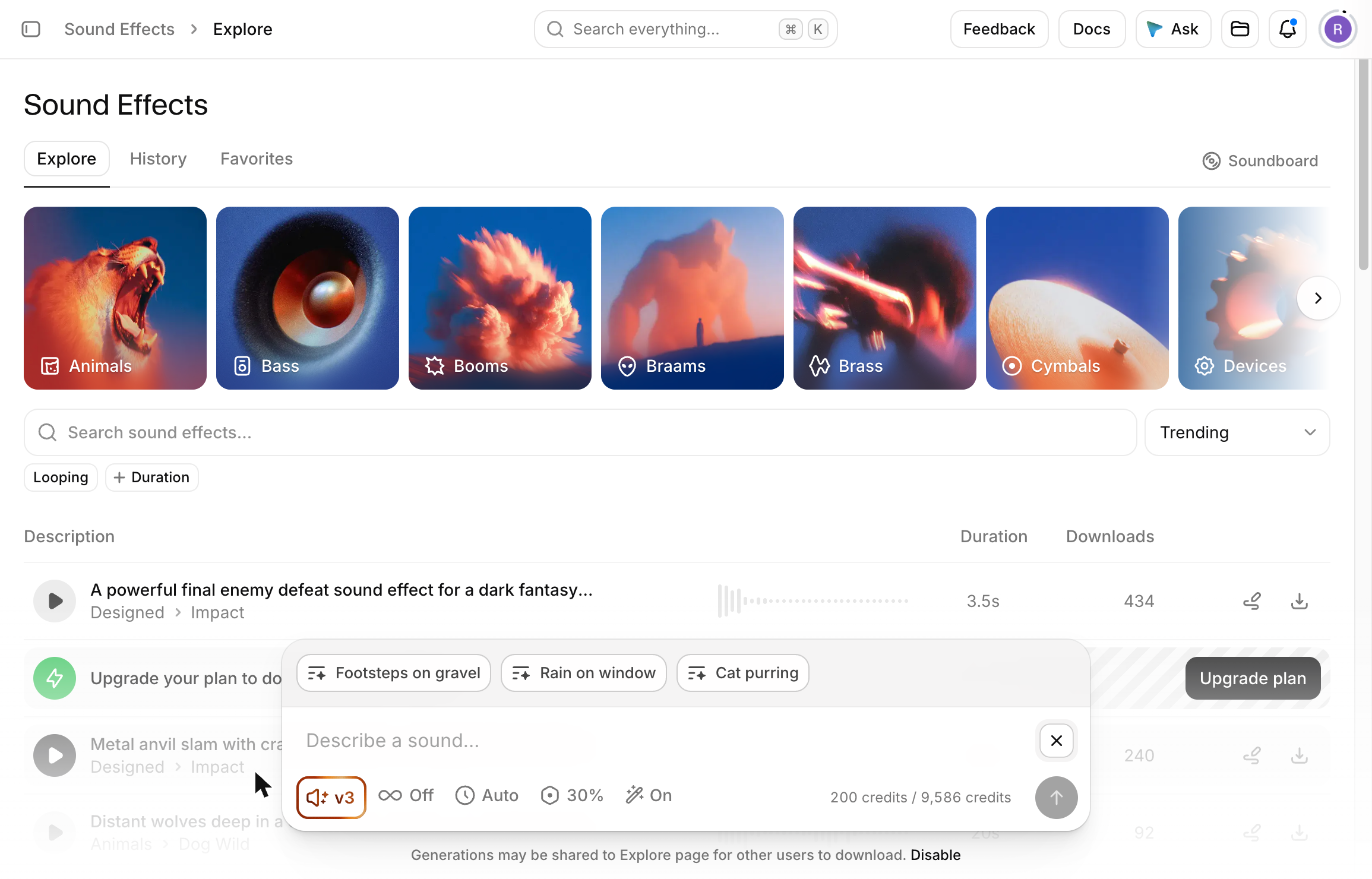Select the Animals category card

pos(115,298)
